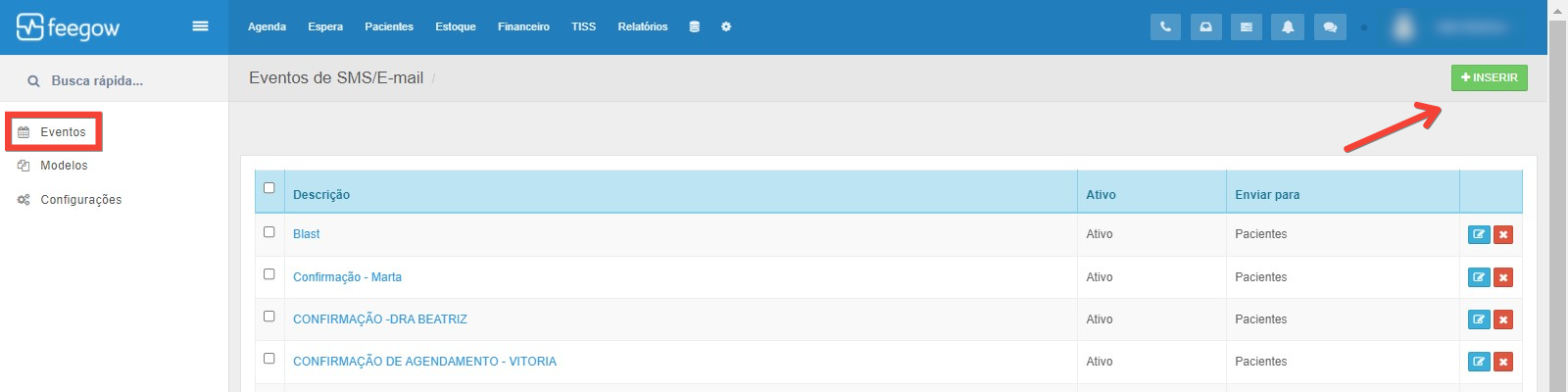
Task: Tick the checkbox for Blast row
Action: point(269,232)
